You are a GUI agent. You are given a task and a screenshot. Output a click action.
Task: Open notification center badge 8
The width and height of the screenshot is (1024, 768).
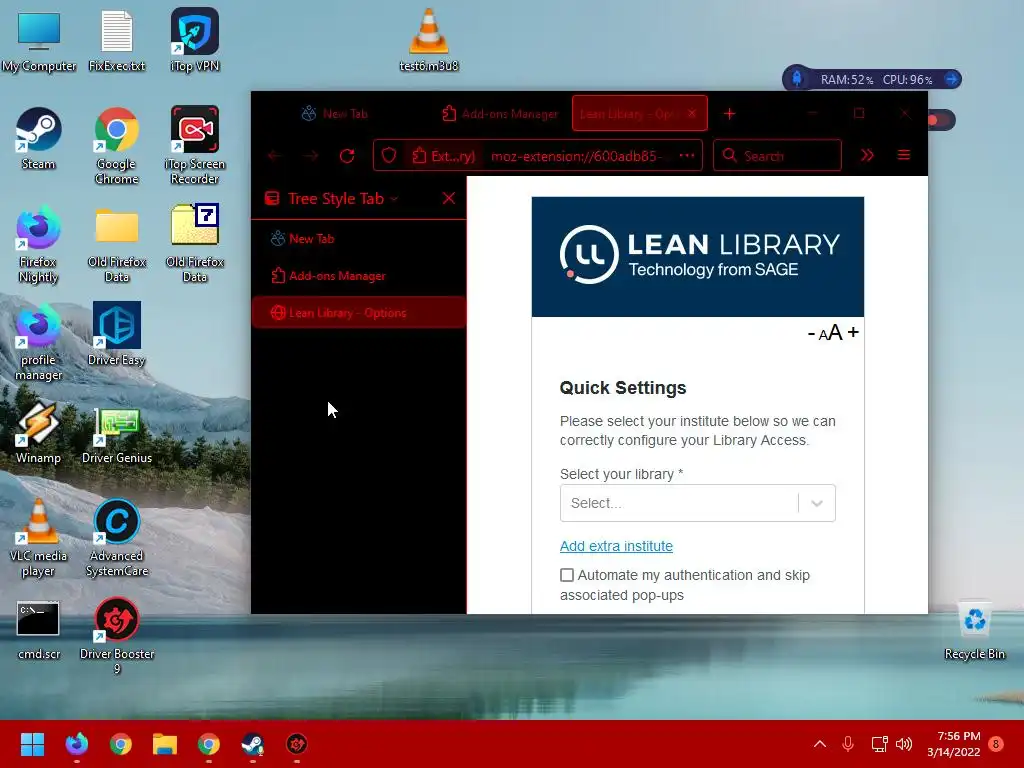(996, 744)
